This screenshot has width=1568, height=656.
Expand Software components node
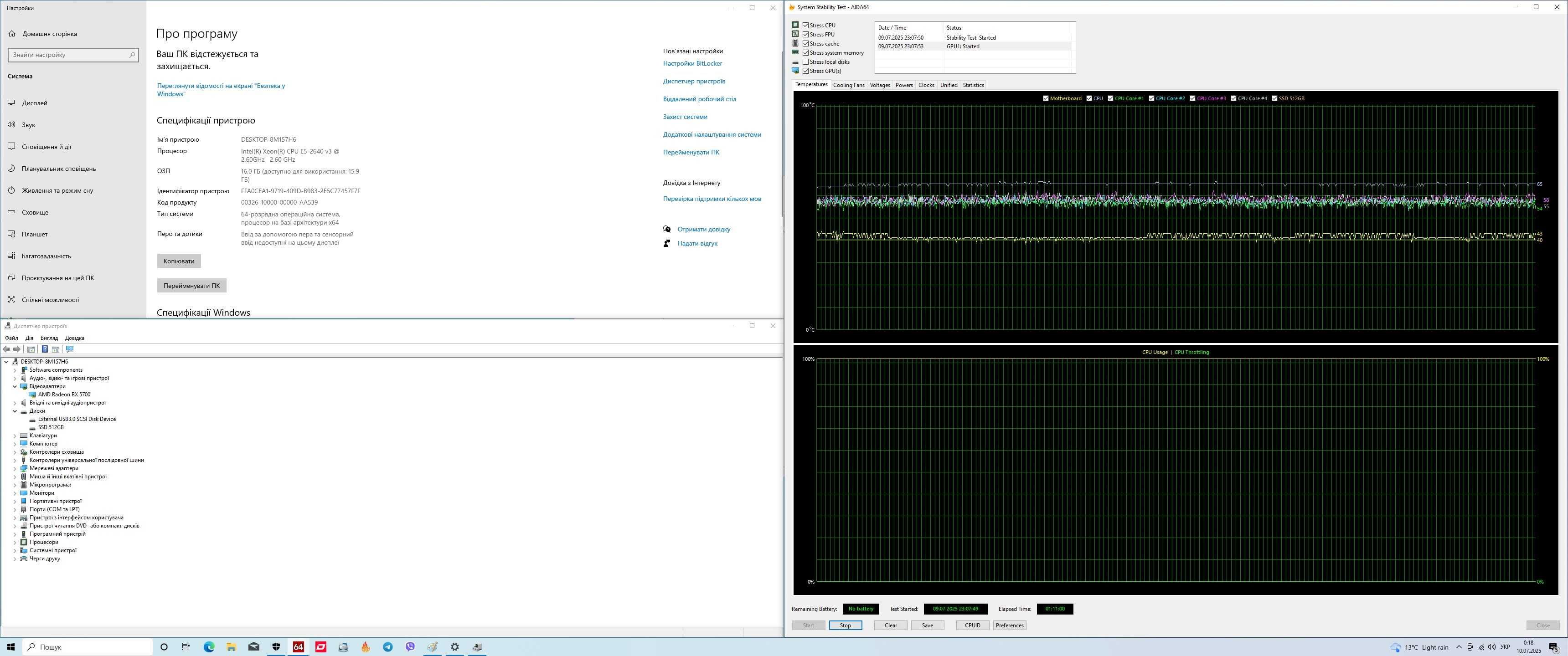pos(15,370)
